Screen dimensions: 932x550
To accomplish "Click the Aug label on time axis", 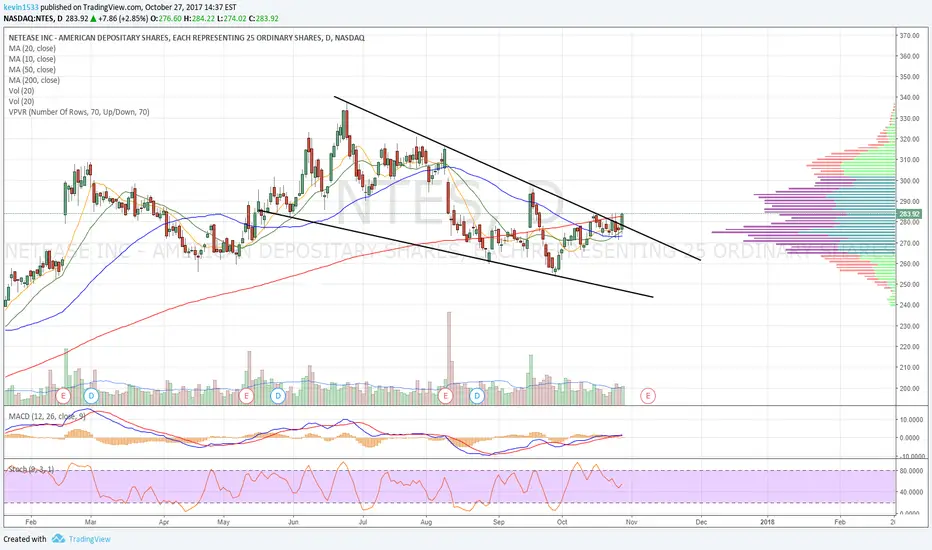I will coord(426,522).
